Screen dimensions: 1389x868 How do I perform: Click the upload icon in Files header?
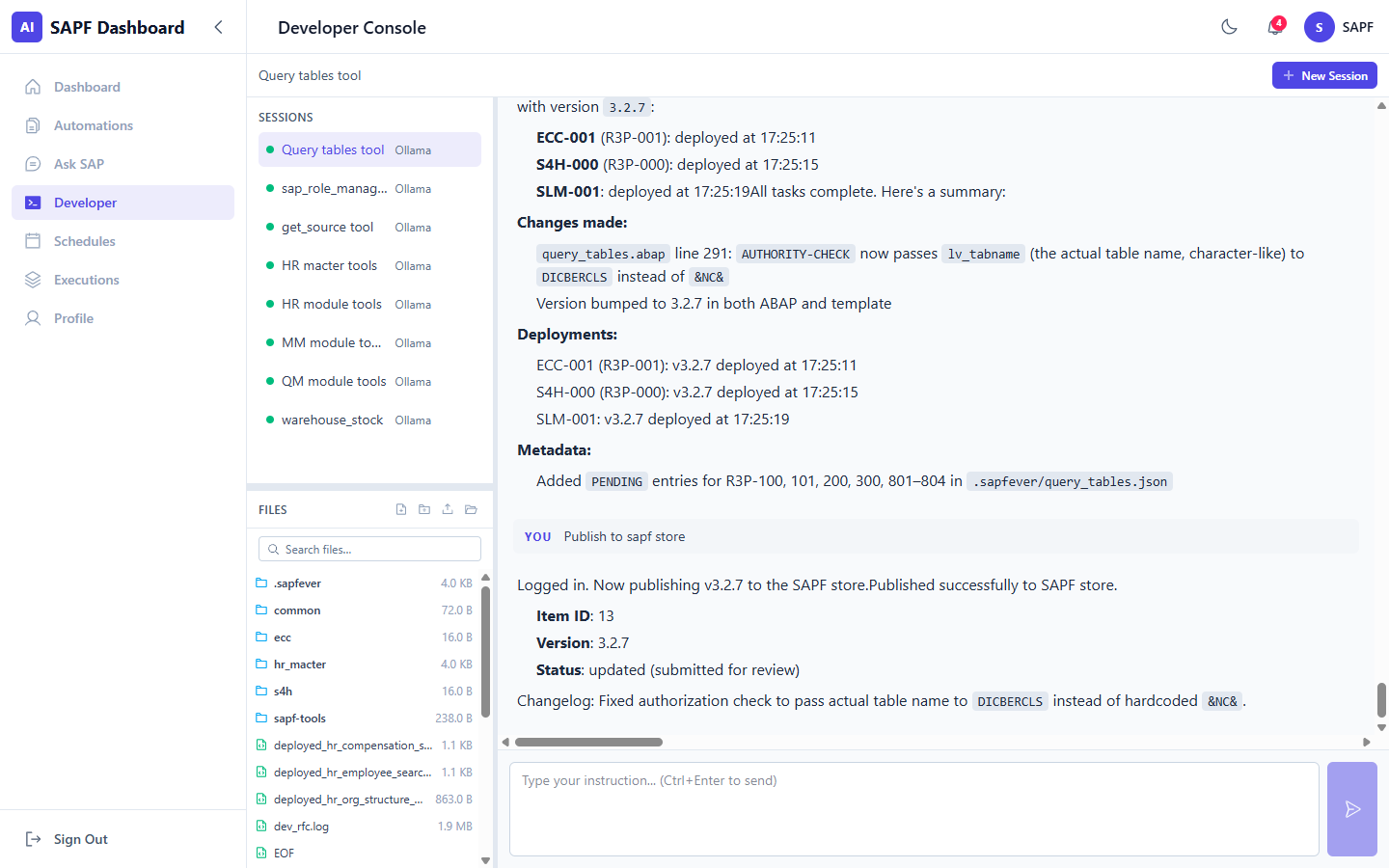448,509
